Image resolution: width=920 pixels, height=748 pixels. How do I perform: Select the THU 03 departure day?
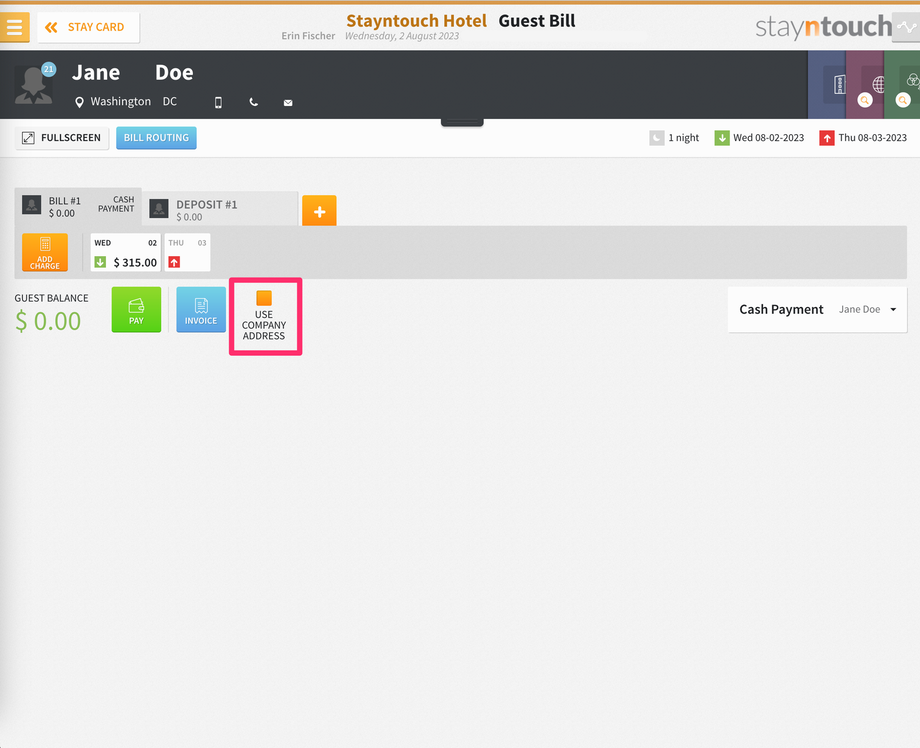click(187, 252)
